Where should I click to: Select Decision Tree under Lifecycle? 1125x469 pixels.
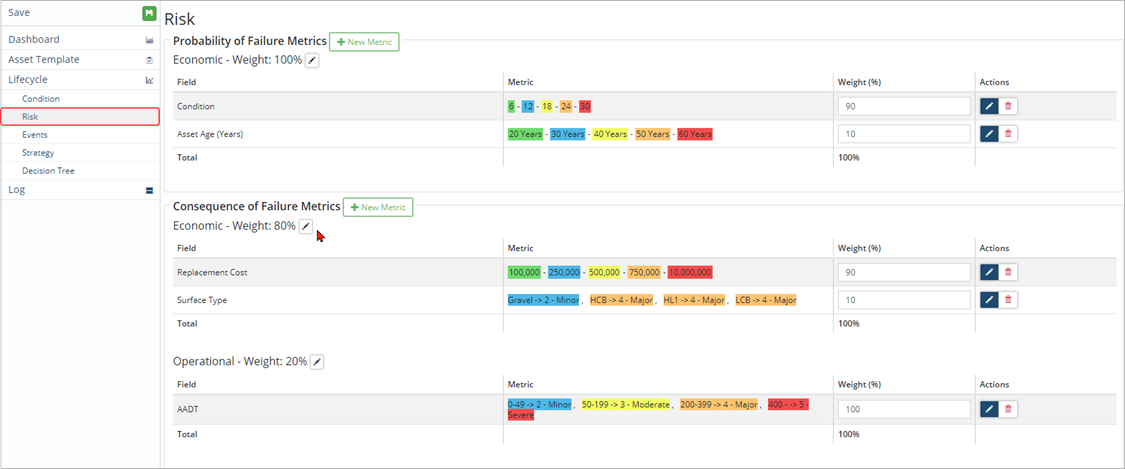pyautogui.click(x=48, y=171)
